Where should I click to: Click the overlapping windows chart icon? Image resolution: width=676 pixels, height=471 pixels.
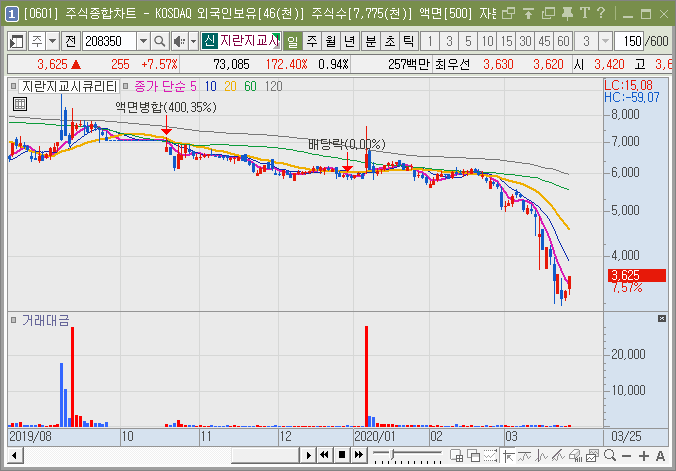point(474,455)
